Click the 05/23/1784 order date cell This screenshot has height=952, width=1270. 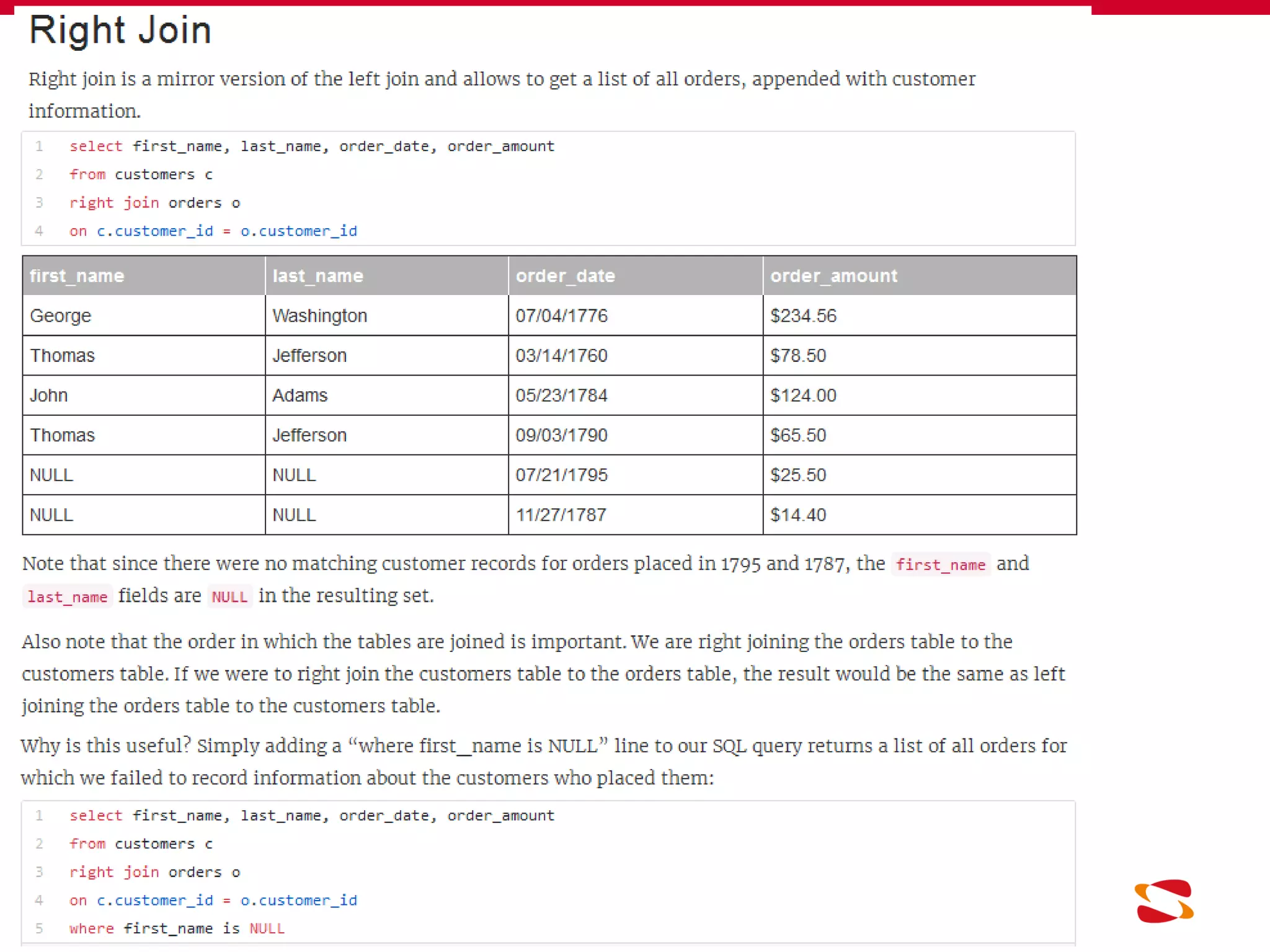(x=636, y=395)
